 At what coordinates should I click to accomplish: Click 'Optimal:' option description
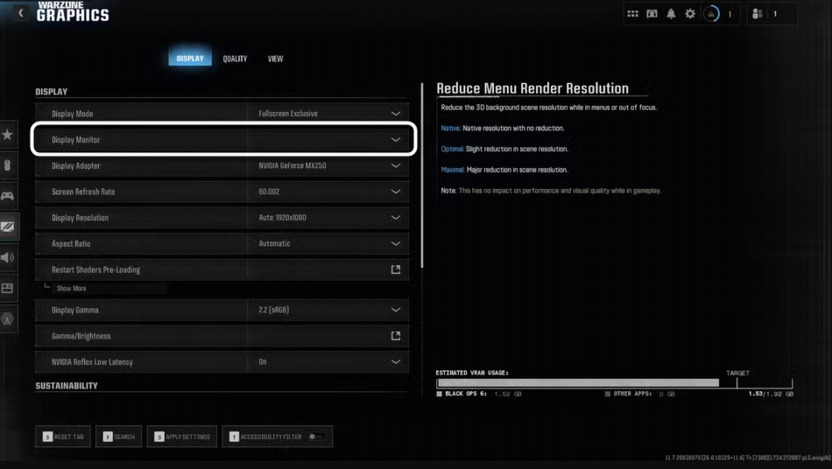[504, 149]
